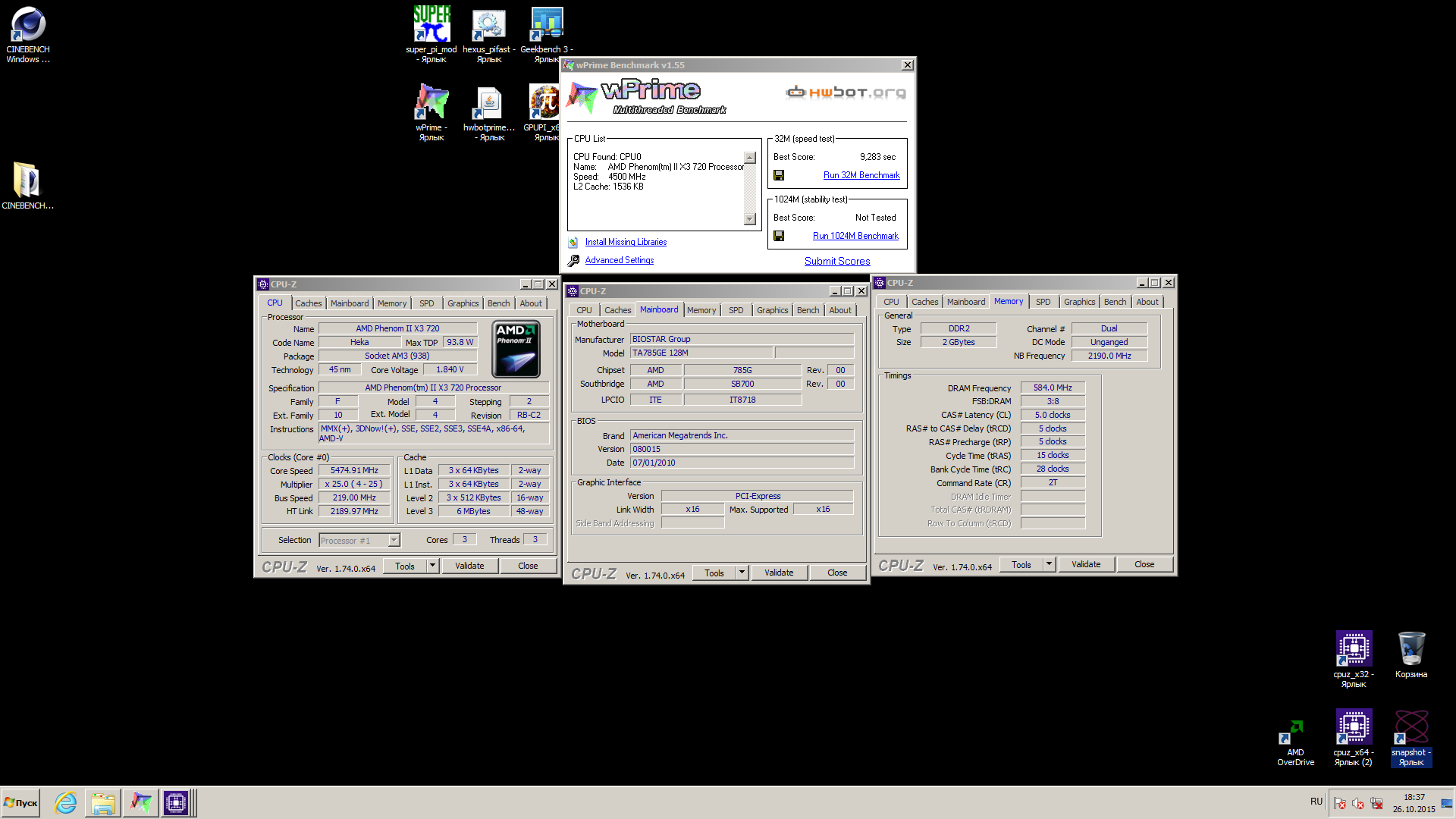Click Tools button in the left CPU-Z window
The height and width of the screenshot is (819, 1456).
(405, 566)
